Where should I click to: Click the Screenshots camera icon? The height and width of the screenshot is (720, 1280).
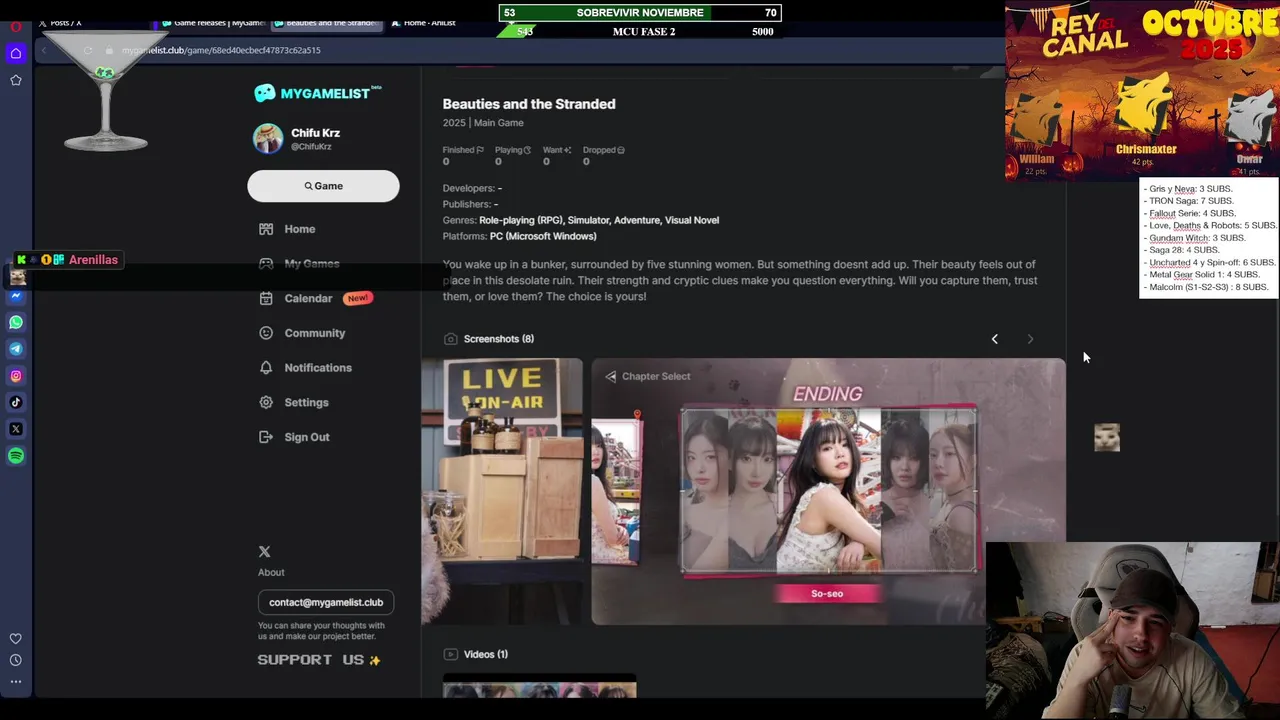tap(451, 339)
